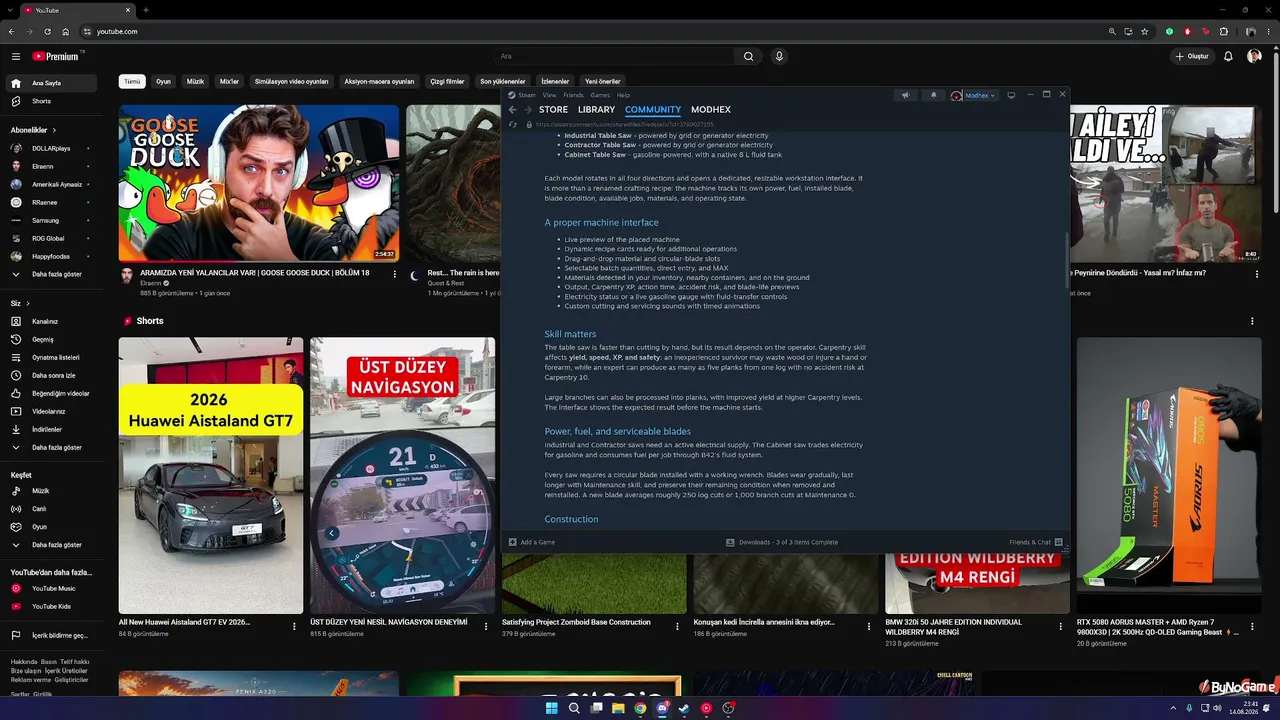The height and width of the screenshot is (720, 1280).
Task: Open File Explorer from taskbar
Action: (x=618, y=708)
